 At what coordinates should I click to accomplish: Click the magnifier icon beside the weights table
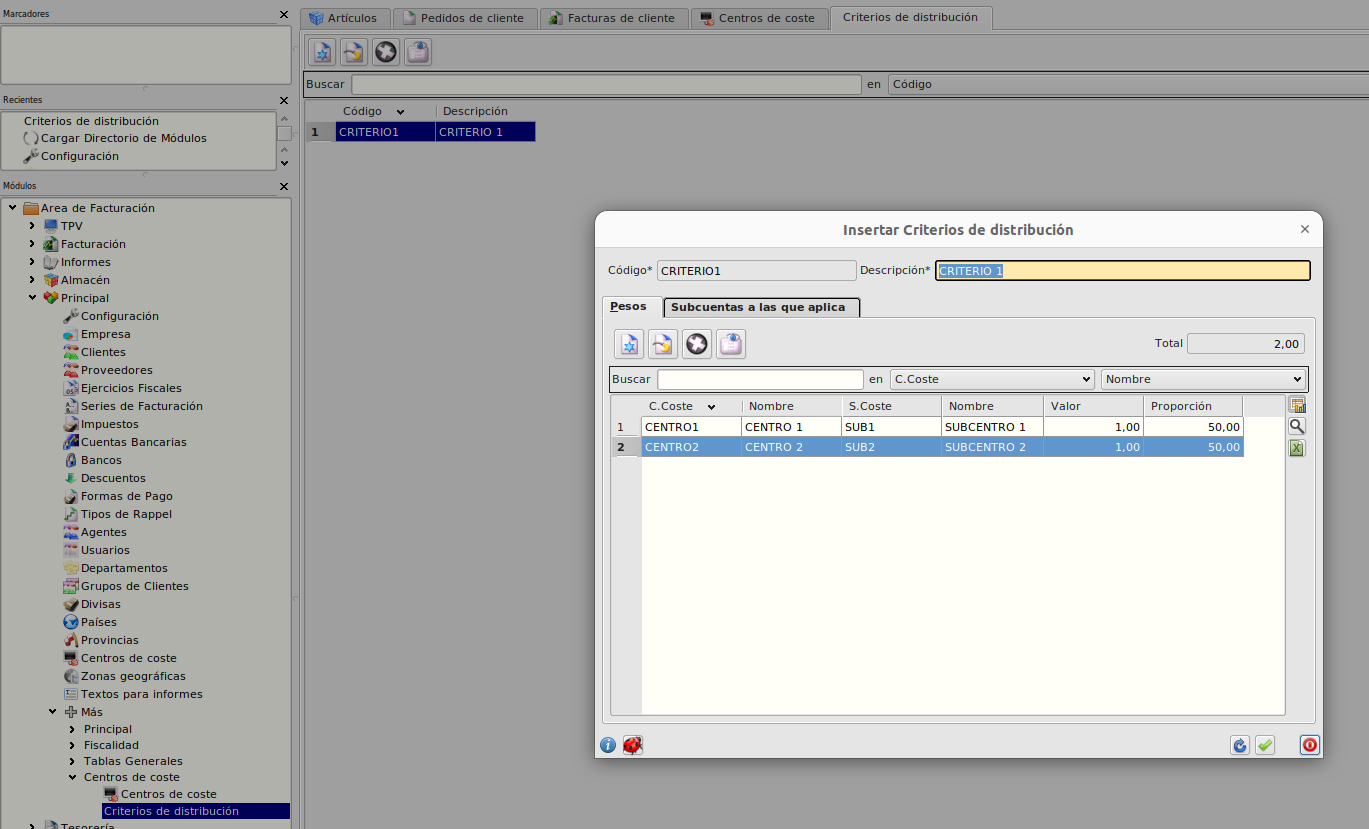(x=1297, y=426)
